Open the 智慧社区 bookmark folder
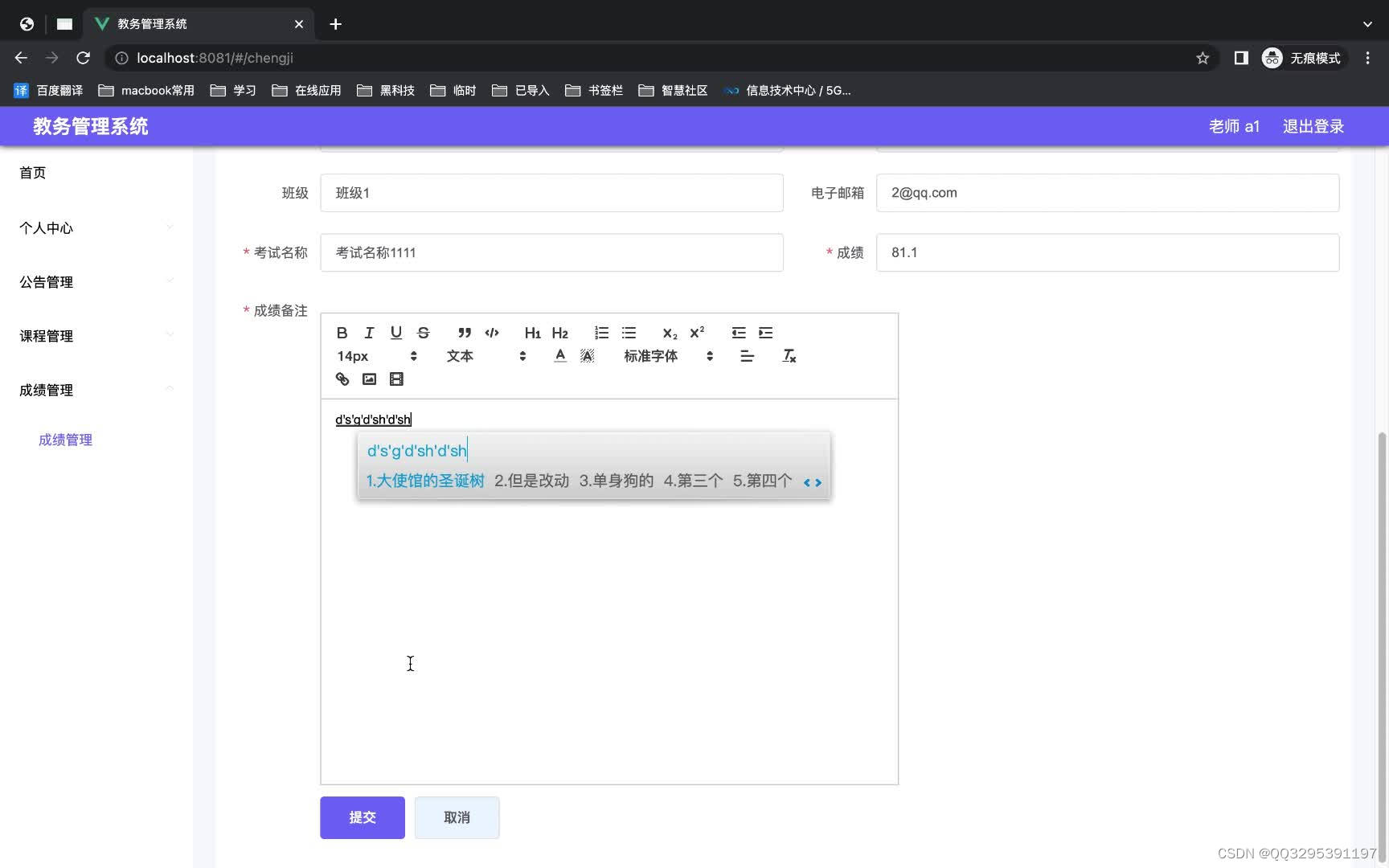 (673, 91)
